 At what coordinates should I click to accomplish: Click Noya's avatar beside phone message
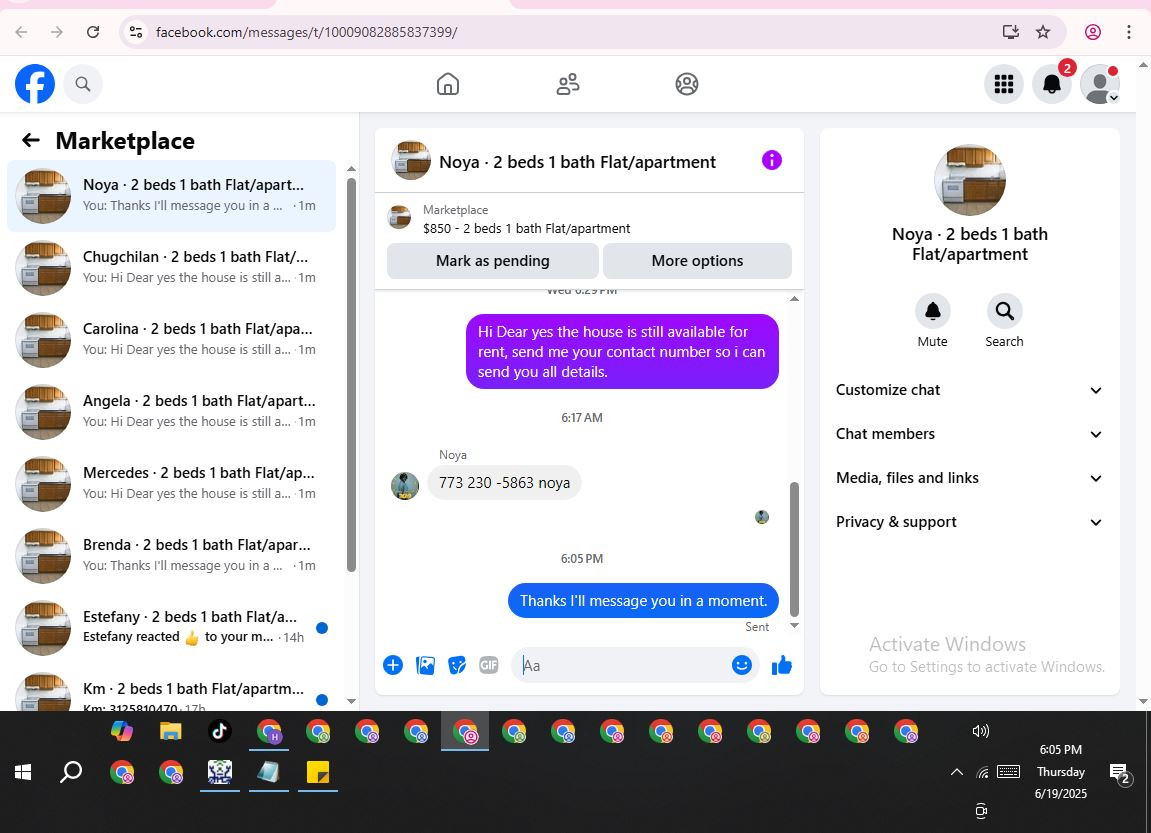[x=404, y=485]
